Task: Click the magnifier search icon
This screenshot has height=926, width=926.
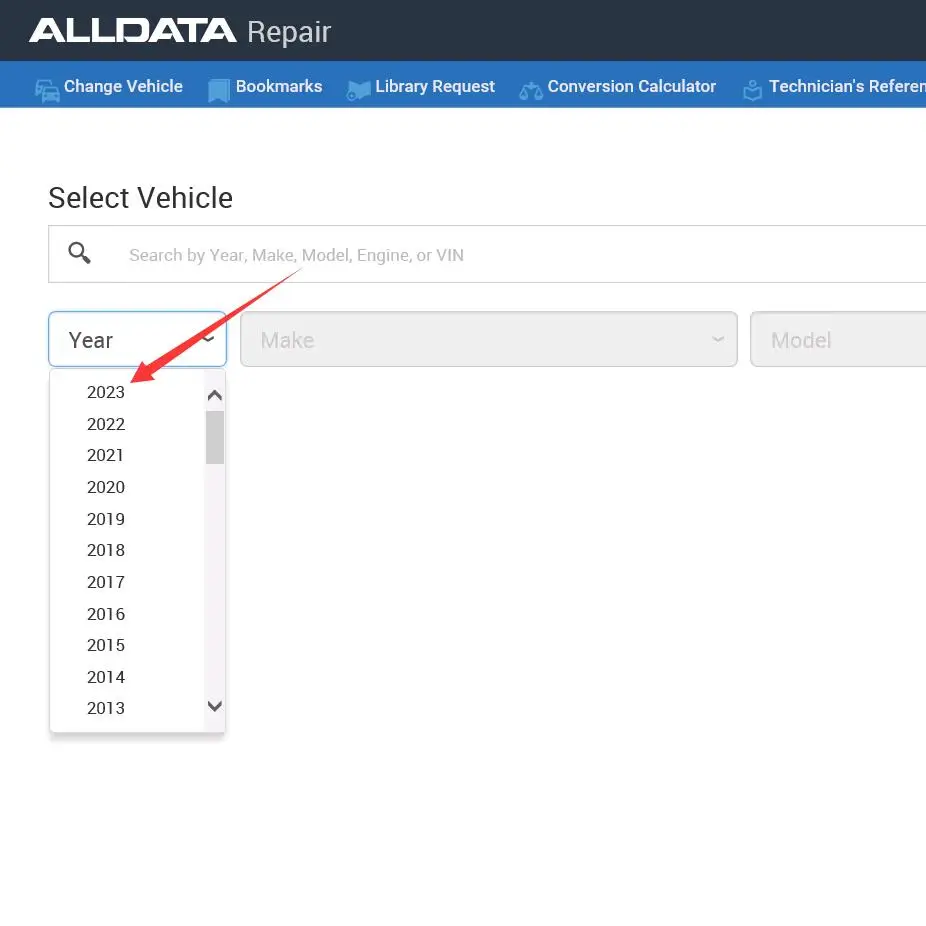Action: [x=79, y=253]
